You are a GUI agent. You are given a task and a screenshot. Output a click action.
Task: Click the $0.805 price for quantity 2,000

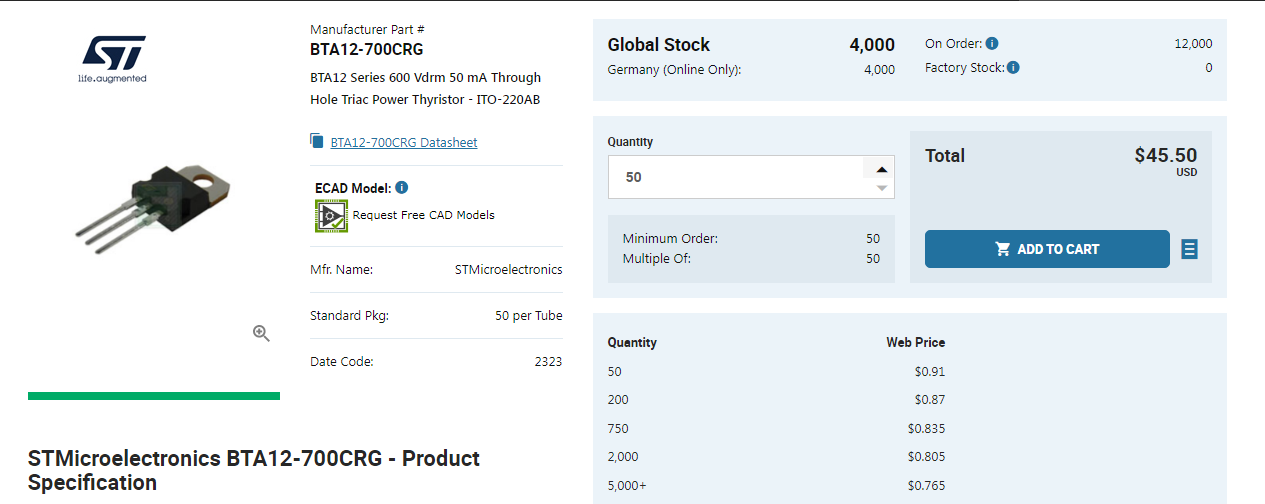tap(926, 457)
